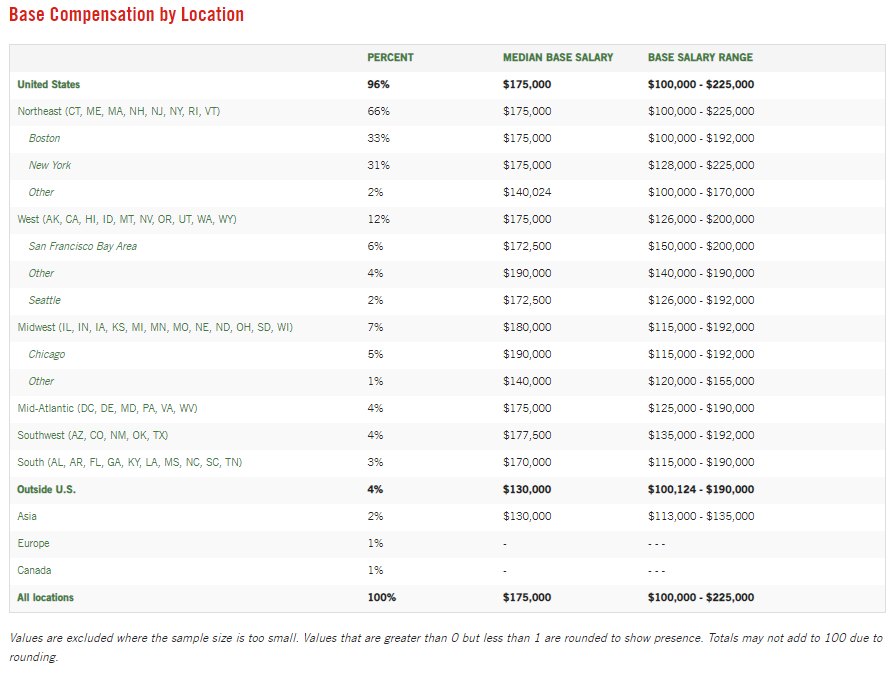Click the Chicago location label
The image size is (894, 673).
(47, 355)
